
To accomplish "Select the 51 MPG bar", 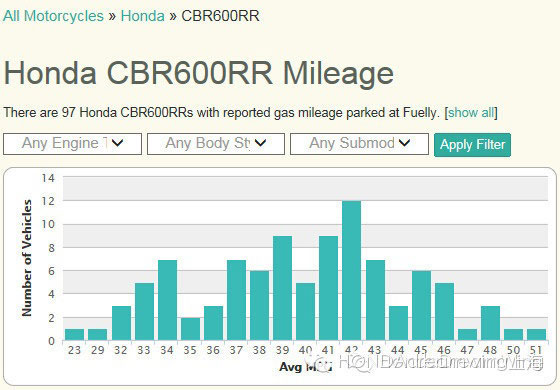I will click(x=536, y=334).
